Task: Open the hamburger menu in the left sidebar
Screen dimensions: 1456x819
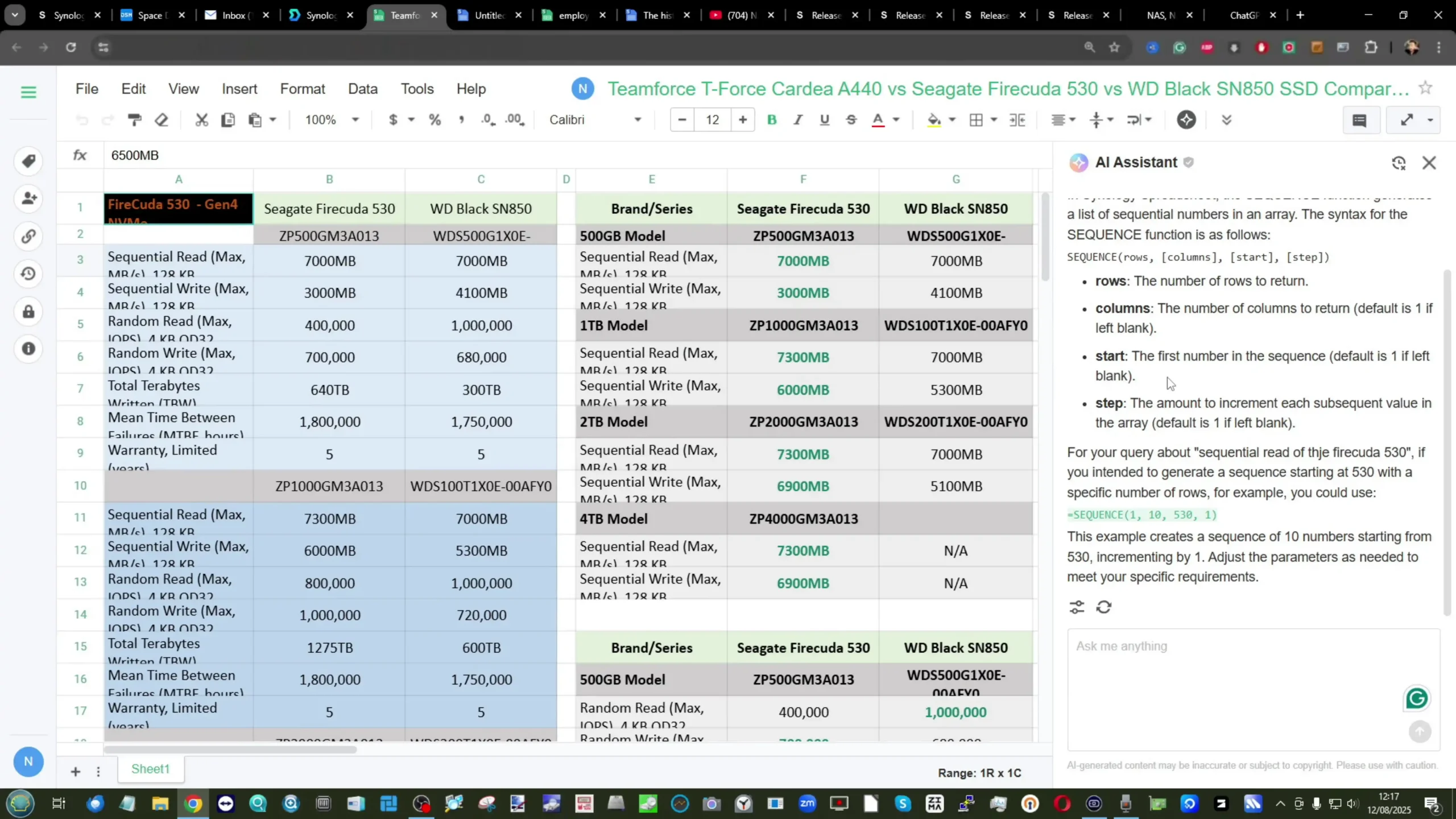Action: (28, 92)
